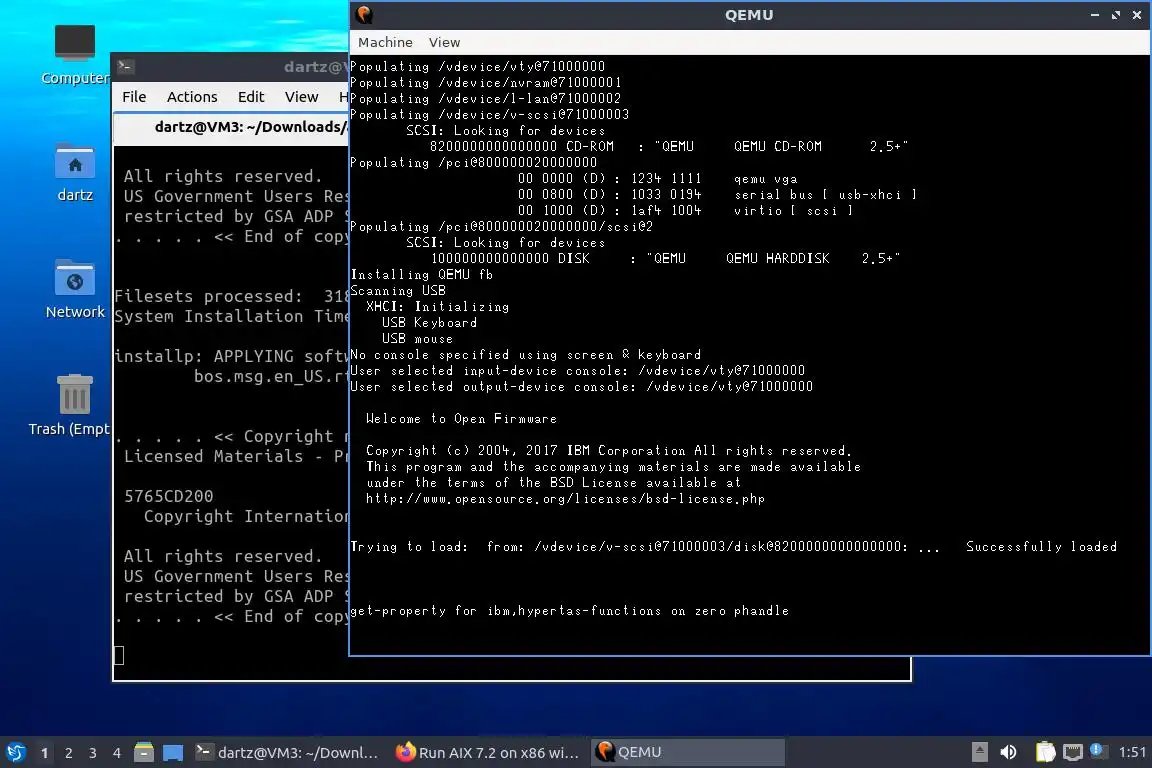This screenshot has height=768, width=1152.
Task: Click the terminal cursor block
Action: (x=118, y=656)
